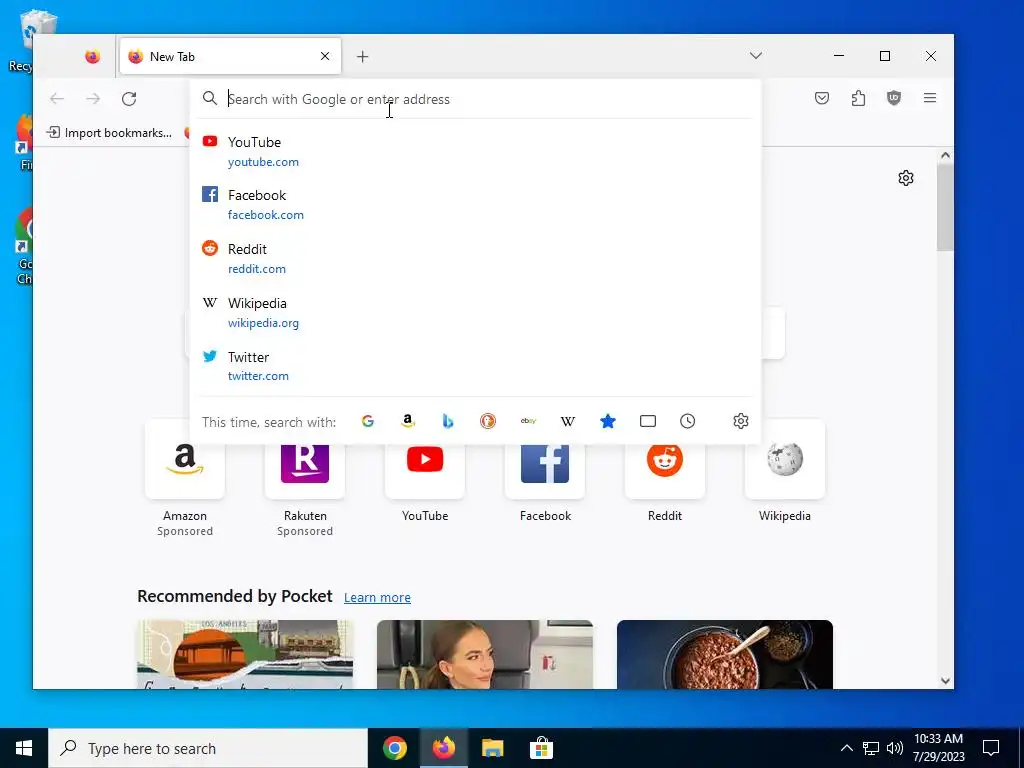Open File Explorer from the taskbar
Viewport: 1024px width, 768px height.
pos(492,748)
